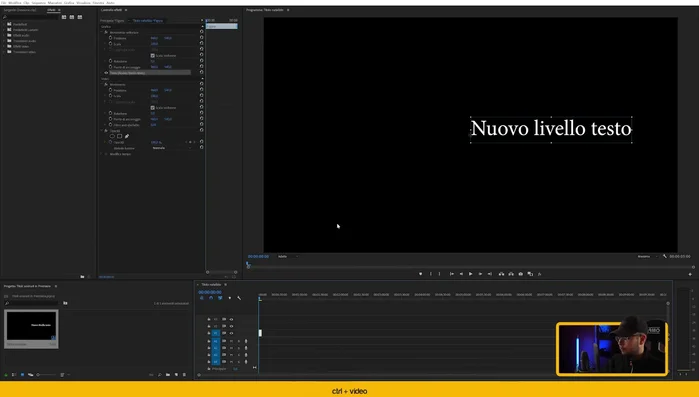Open the Sequenza menu
This screenshot has width=699, height=397.
[x=39, y=3]
